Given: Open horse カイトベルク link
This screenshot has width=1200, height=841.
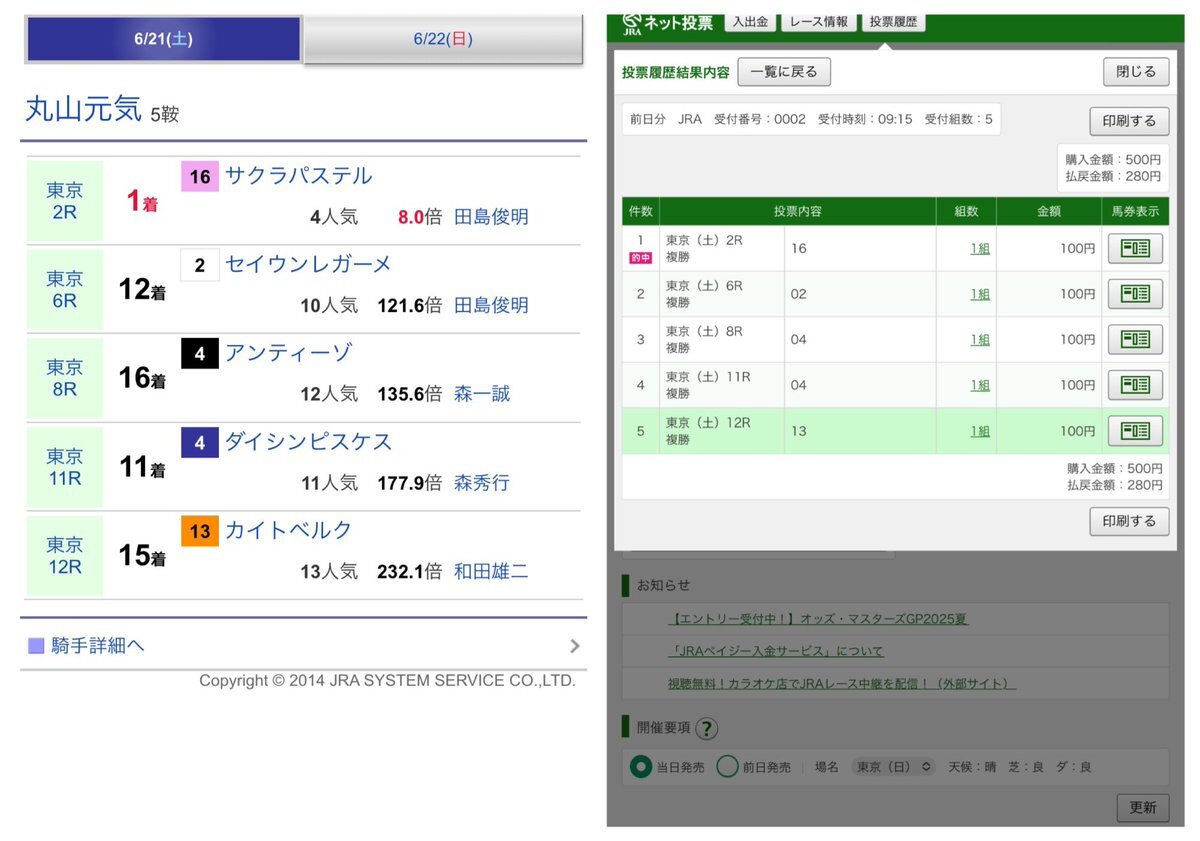Looking at the screenshot, I should point(289,530).
